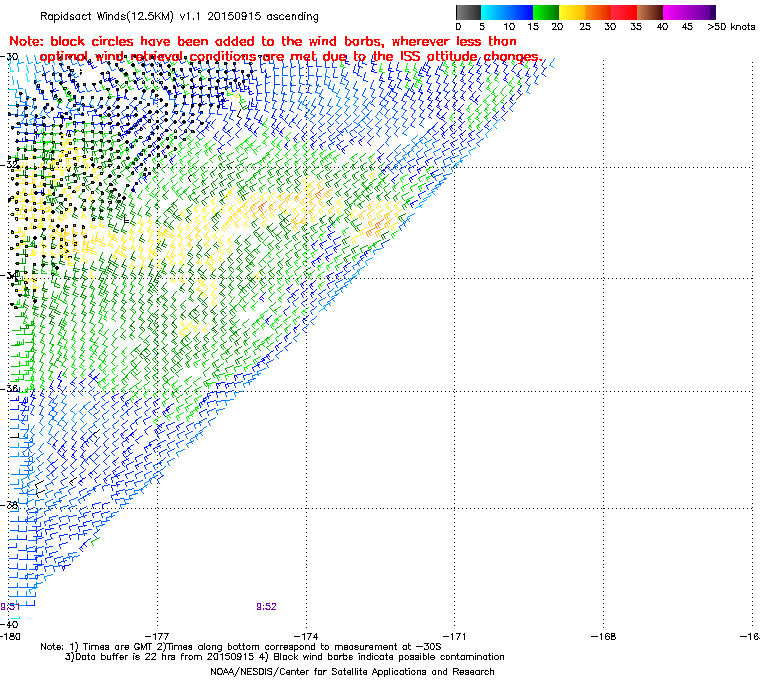Screen dimensions: 760x688
Task: Click the red note line beginning 'Note: black circles'
Action: 263,41
